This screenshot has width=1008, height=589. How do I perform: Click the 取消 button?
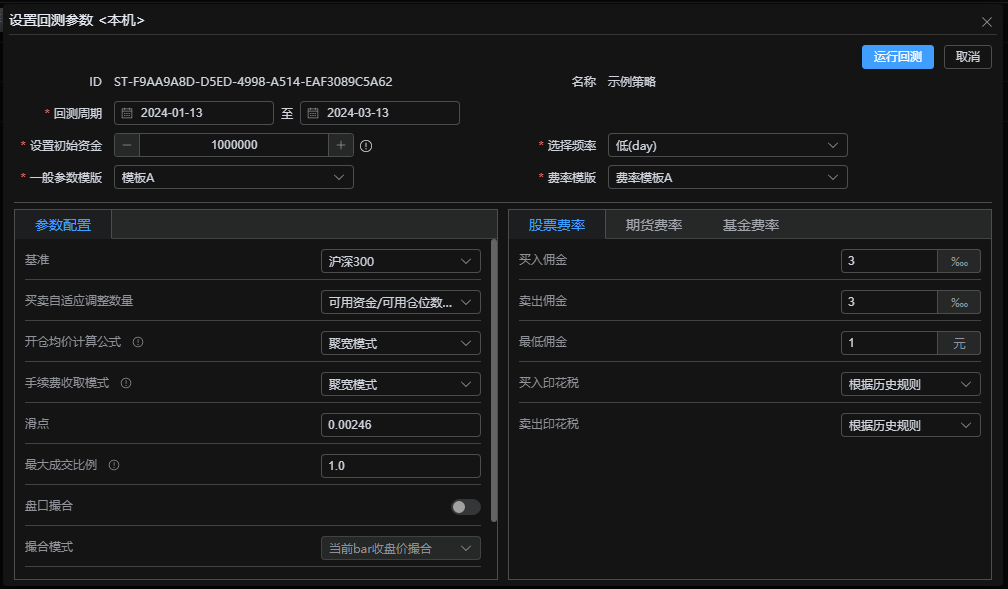point(967,57)
